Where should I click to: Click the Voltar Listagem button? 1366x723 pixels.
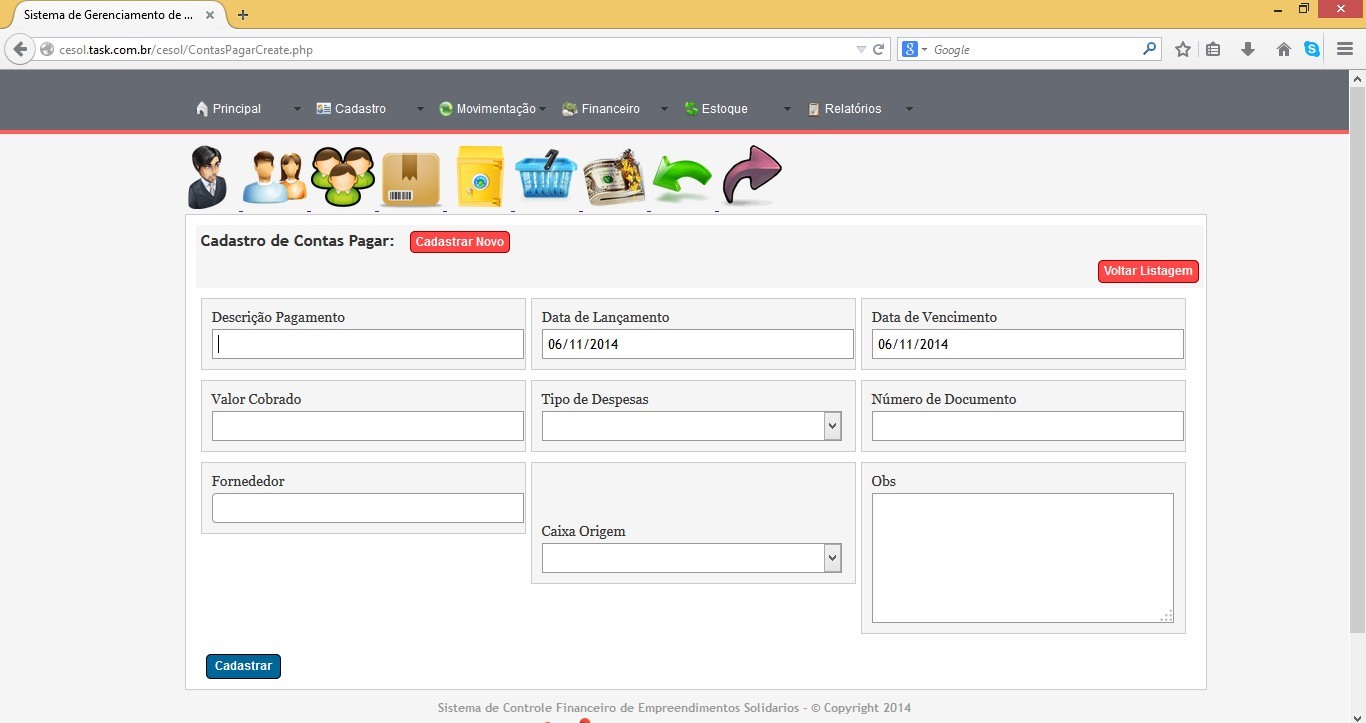tap(1147, 271)
